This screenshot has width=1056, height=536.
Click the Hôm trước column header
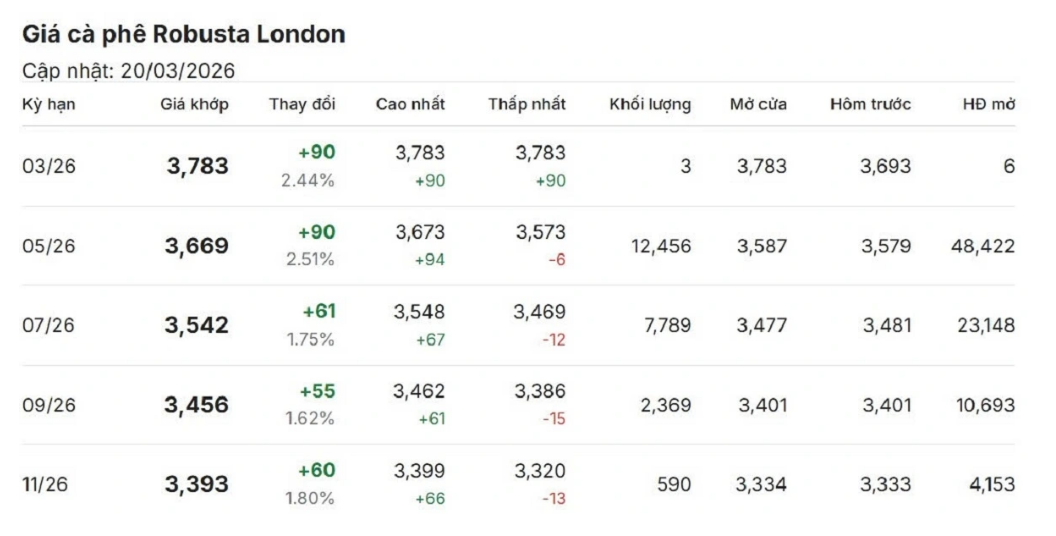click(870, 104)
